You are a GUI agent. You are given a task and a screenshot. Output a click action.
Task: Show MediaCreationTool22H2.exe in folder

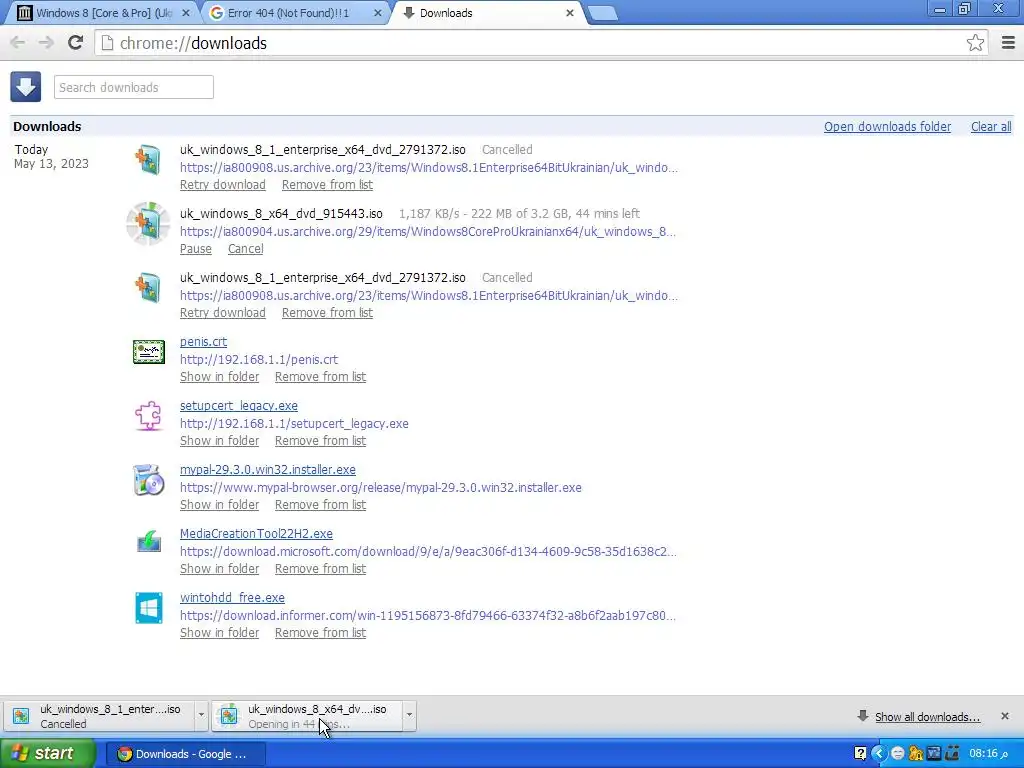219,569
